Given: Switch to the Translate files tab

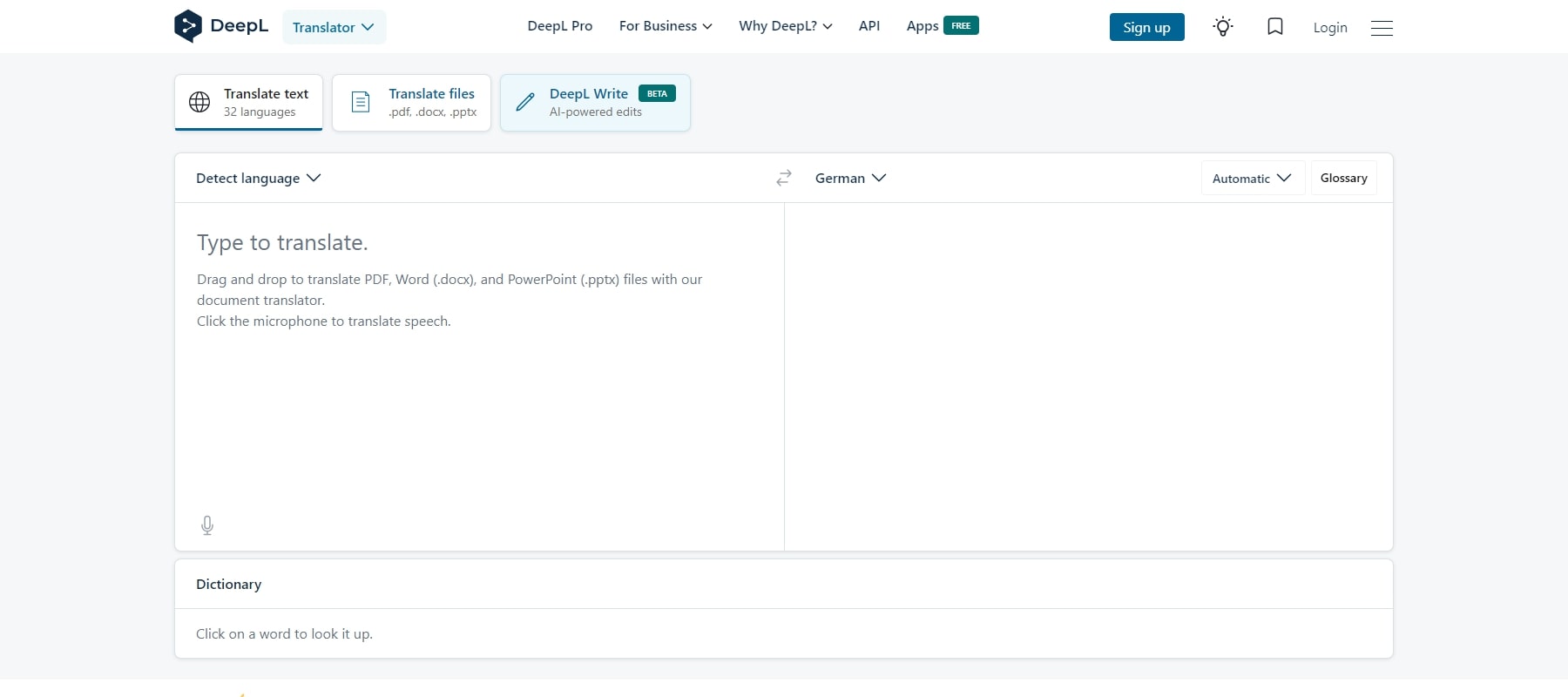Looking at the screenshot, I should 411,102.
